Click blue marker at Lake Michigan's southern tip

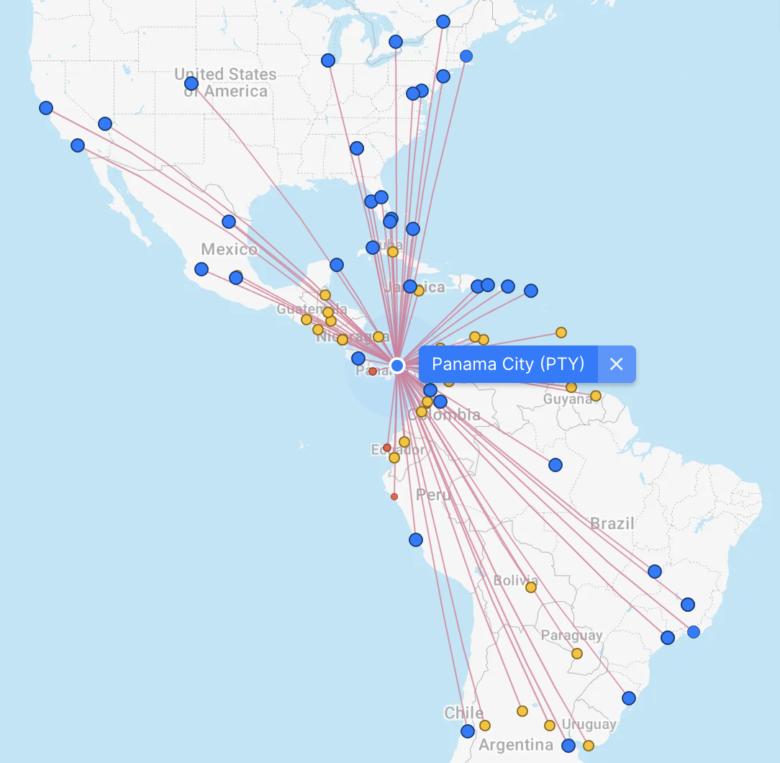(328, 61)
